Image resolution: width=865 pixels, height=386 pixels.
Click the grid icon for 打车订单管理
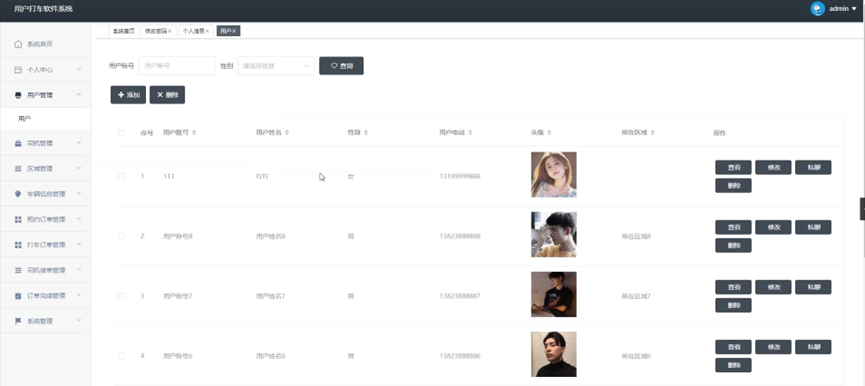pos(18,245)
